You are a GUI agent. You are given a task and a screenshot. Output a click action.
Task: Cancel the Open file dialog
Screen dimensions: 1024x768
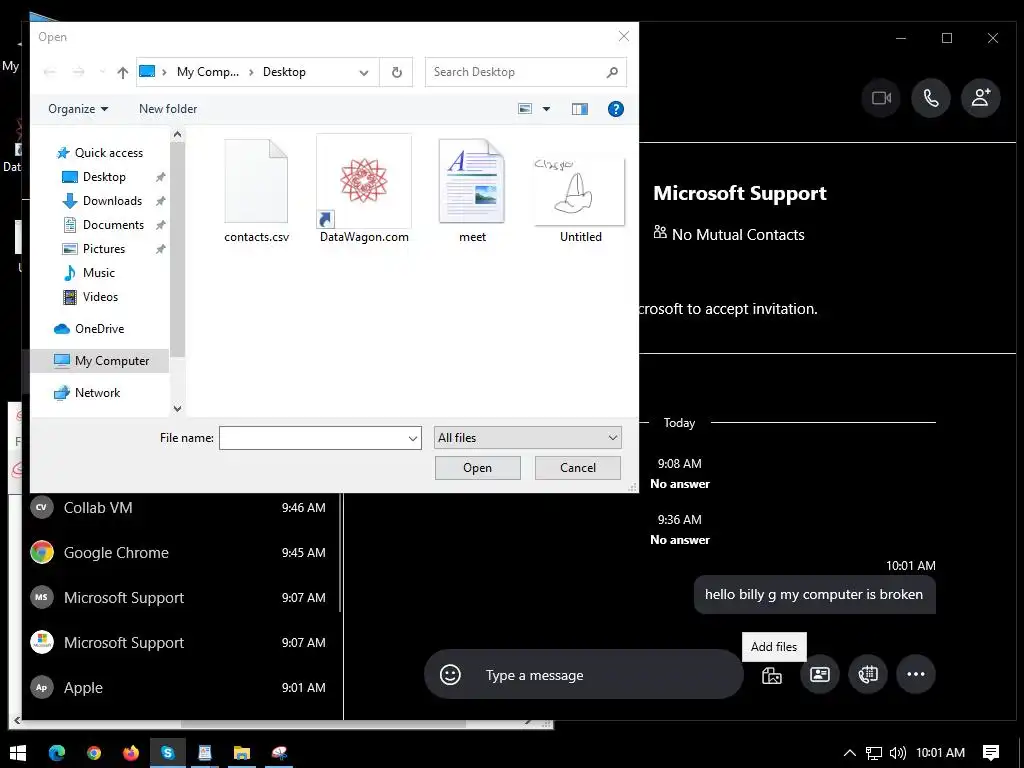(x=577, y=468)
